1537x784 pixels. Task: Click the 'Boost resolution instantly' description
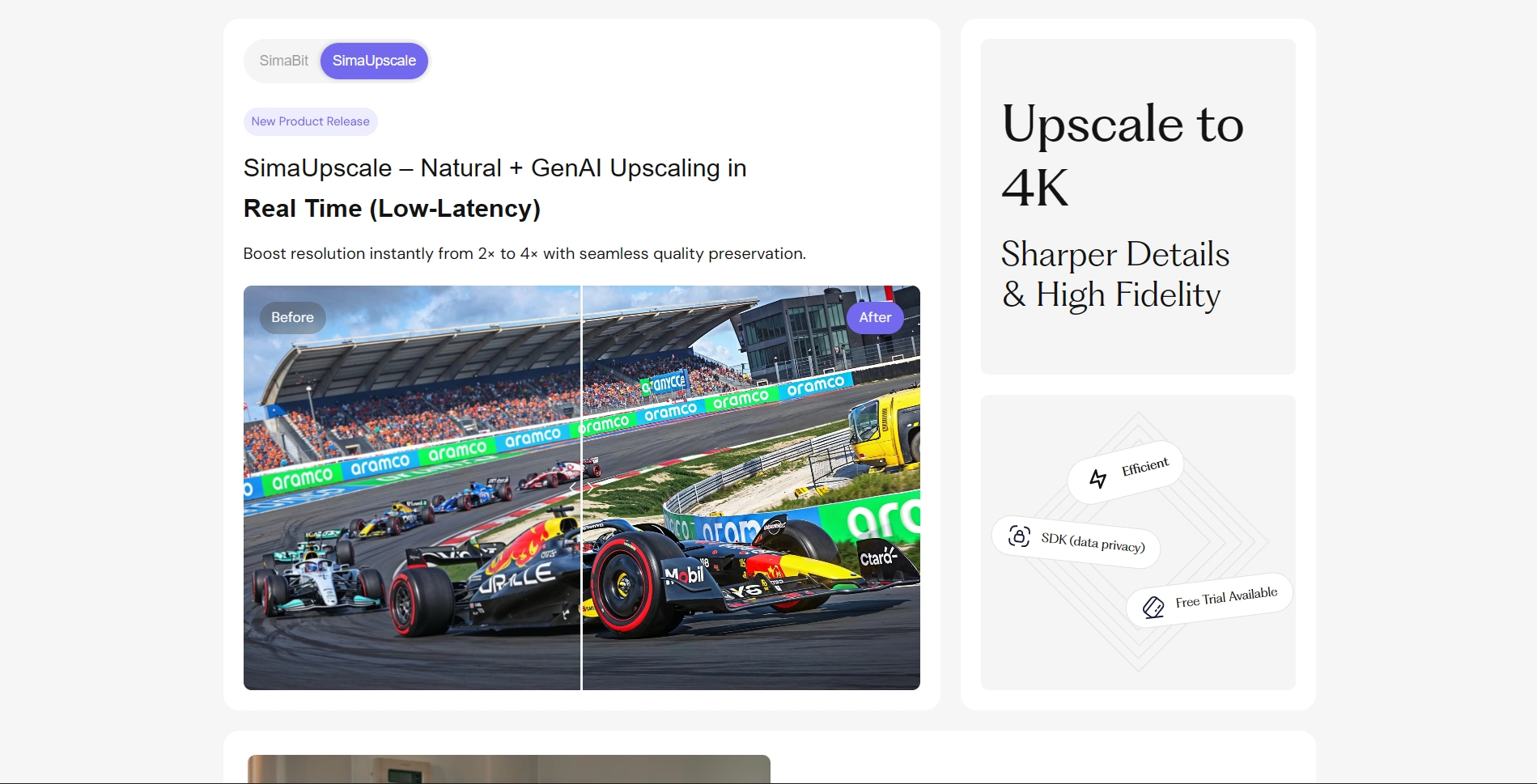pyautogui.click(x=524, y=254)
